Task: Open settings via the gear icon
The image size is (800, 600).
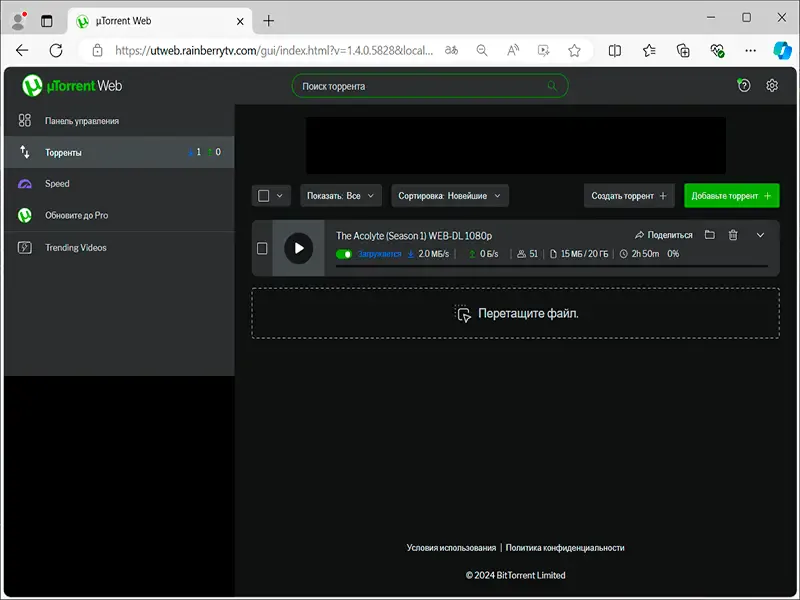Action: 772,86
